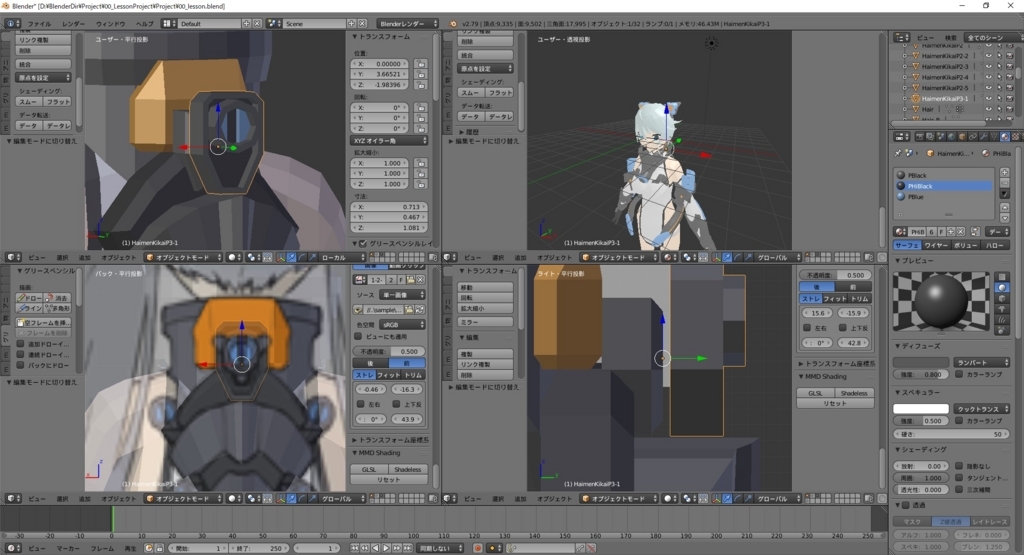Click the record auto-keyframe button in the timeline

pos(478,548)
